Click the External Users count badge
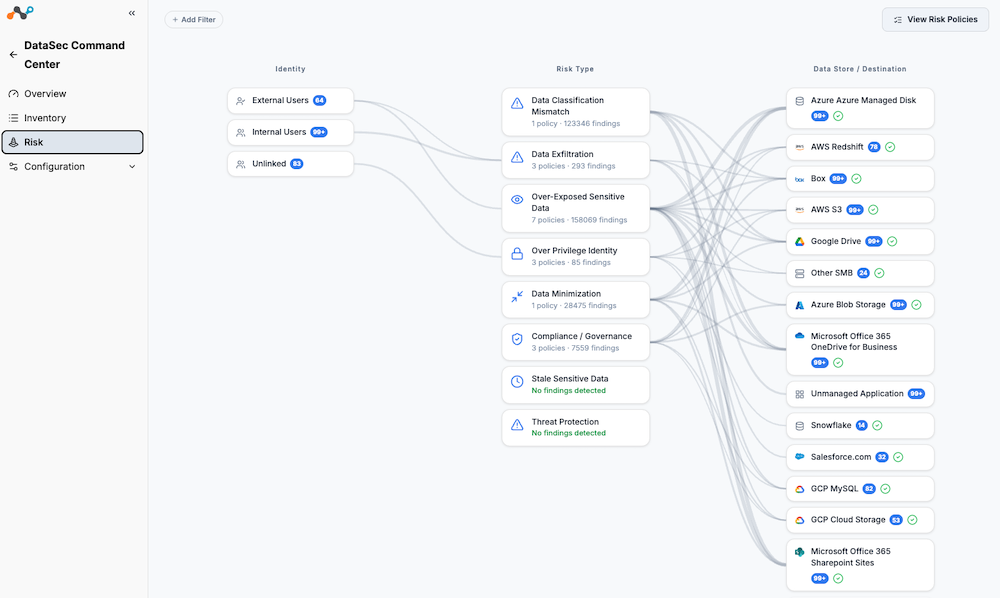The width and height of the screenshot is (1000, 598). click(320, 101)
